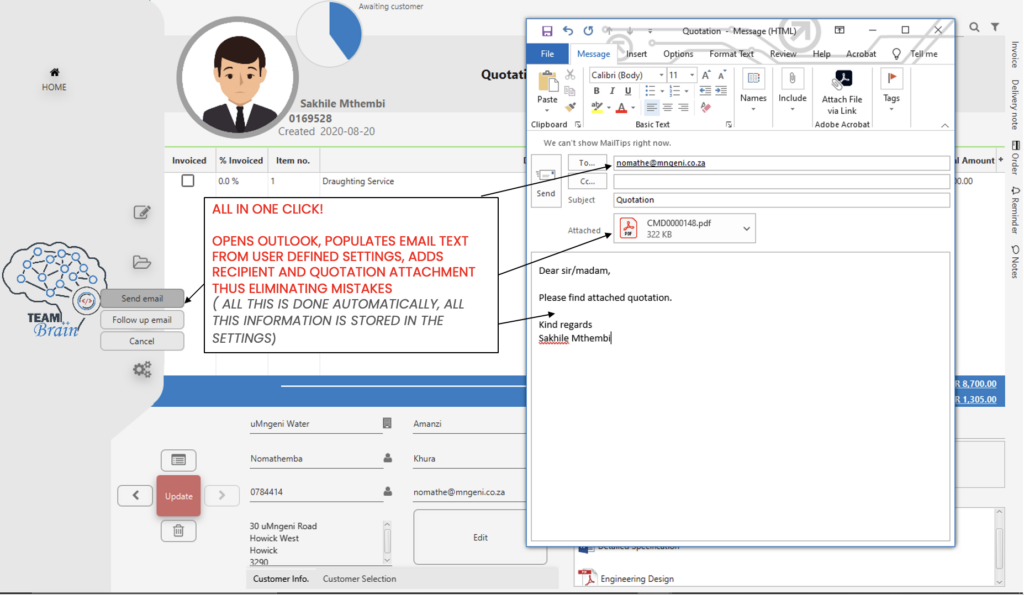
Task: Apply bold formatting in Outlook
Action: point(596,91)
